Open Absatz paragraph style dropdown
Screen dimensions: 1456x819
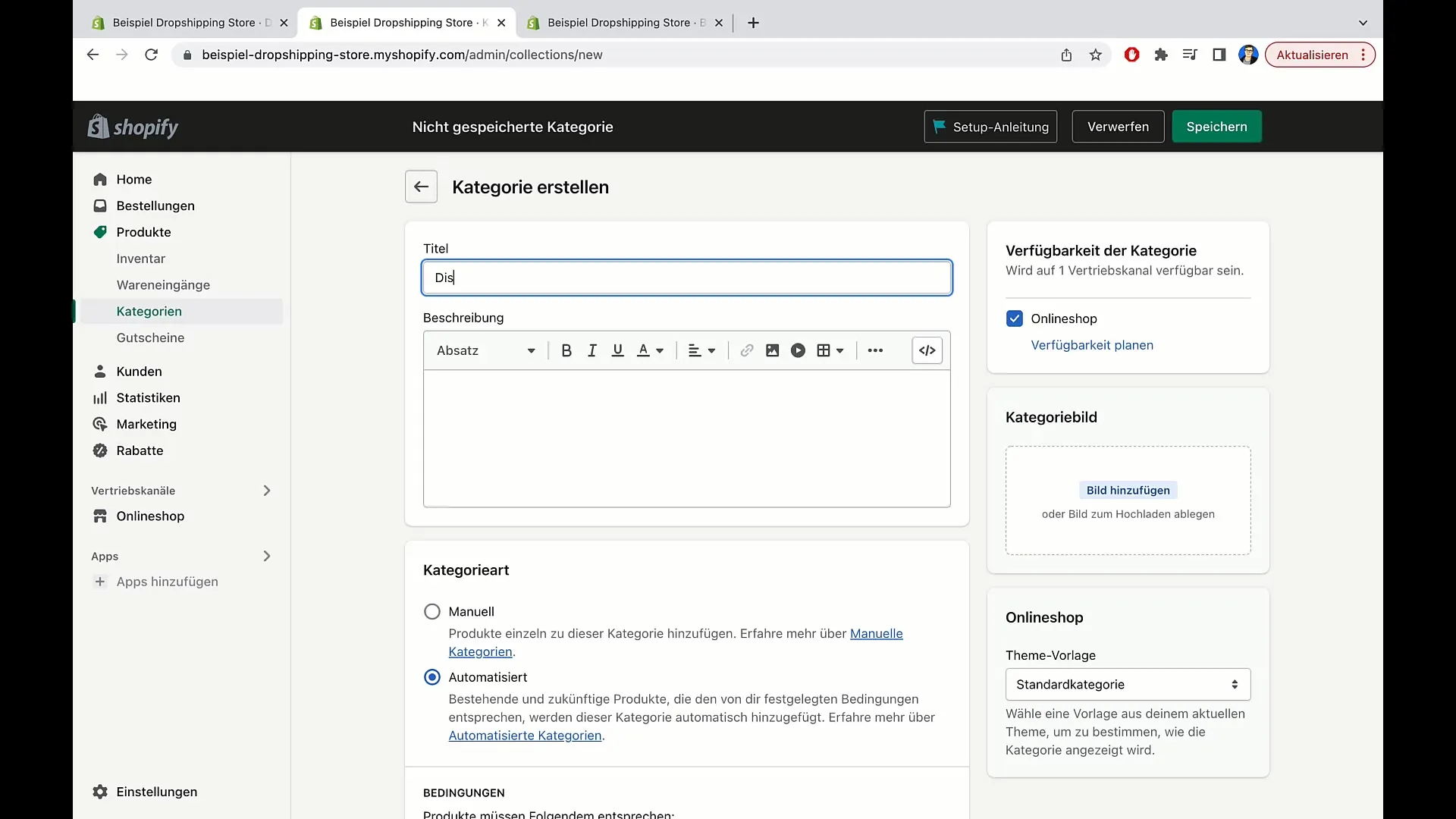(x=485, y=350)
